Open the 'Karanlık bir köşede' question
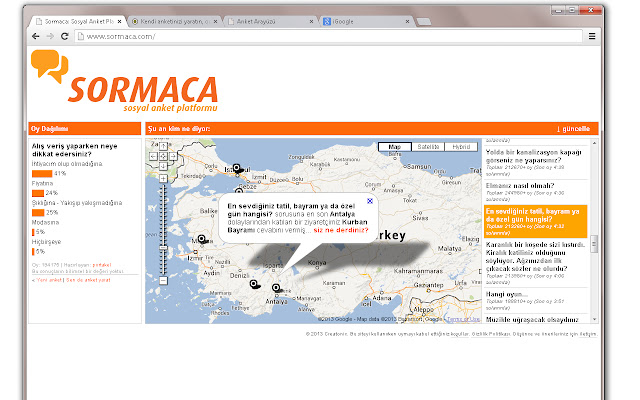This screenshot has width=640, height=400. [535, 256]
